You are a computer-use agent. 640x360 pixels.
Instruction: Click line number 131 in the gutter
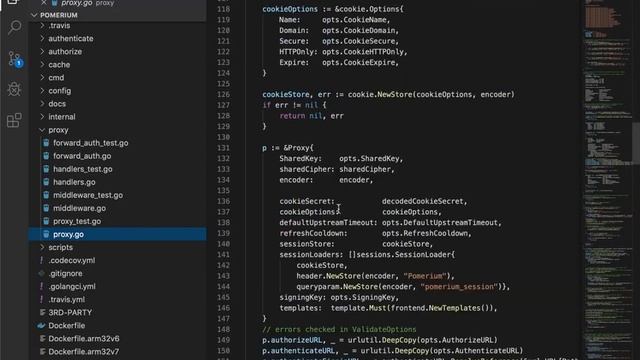point(223,148)
